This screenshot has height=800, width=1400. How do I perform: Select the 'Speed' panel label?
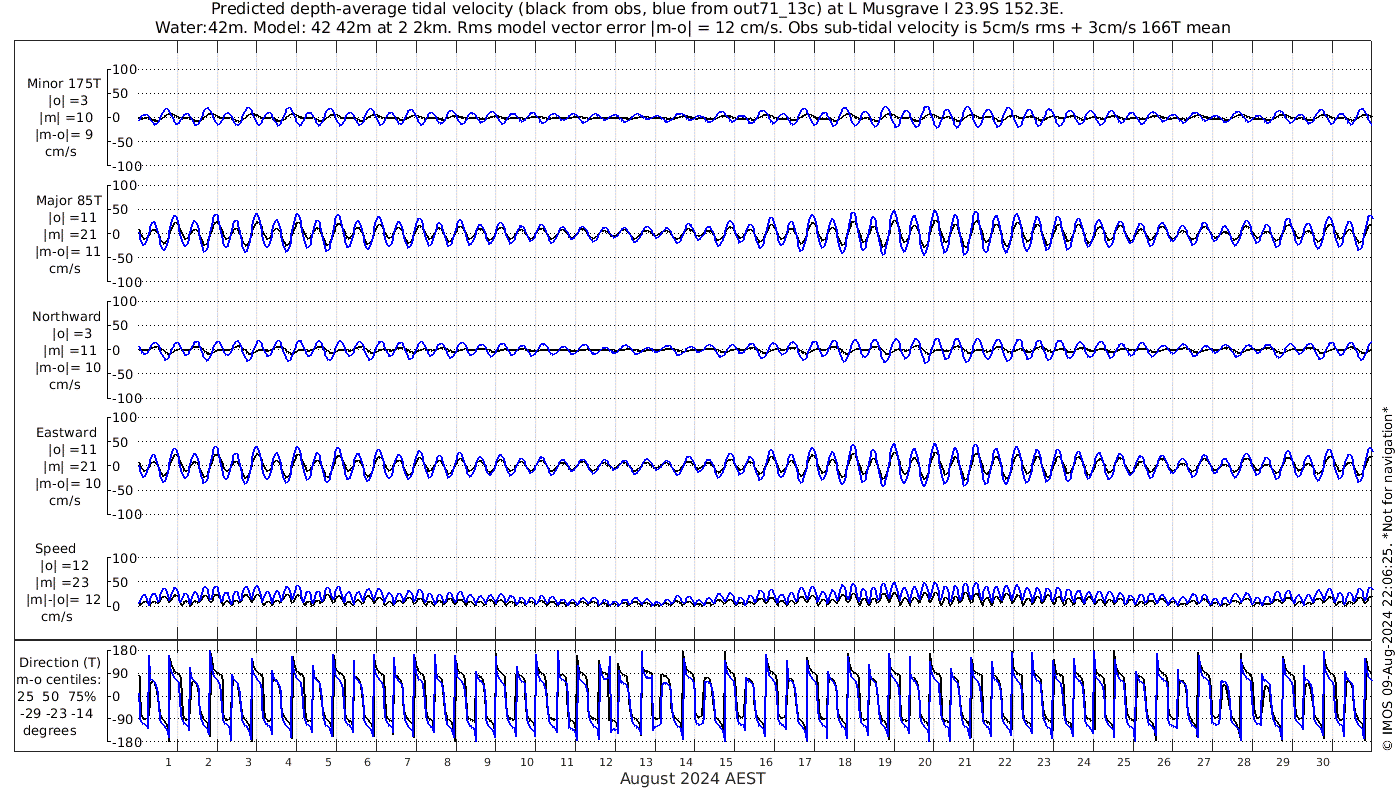(x=55, y=549)
